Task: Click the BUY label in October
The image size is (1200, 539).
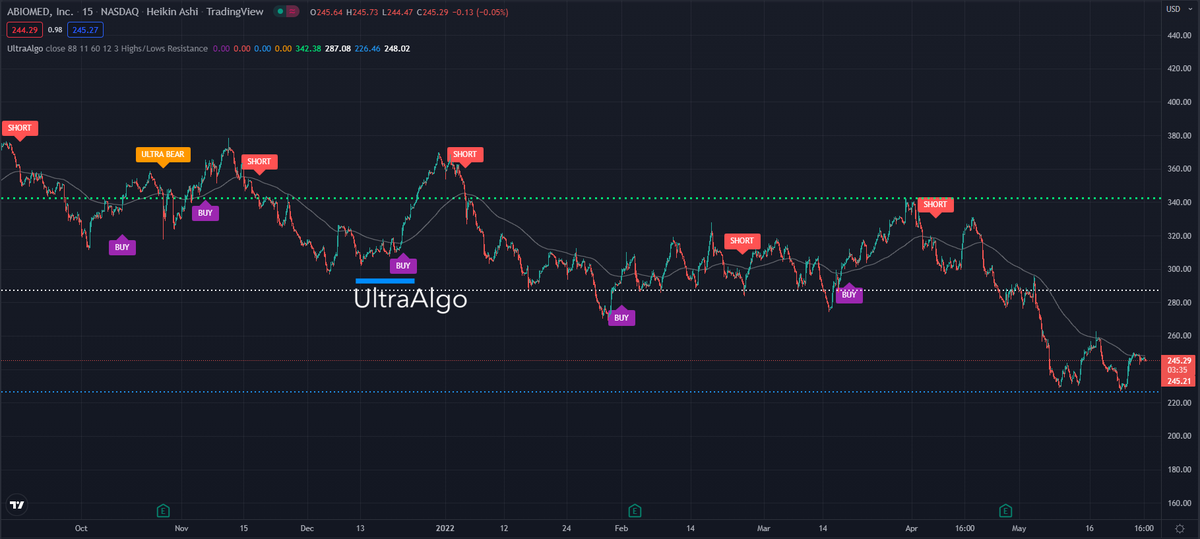Action: point(122,246)
